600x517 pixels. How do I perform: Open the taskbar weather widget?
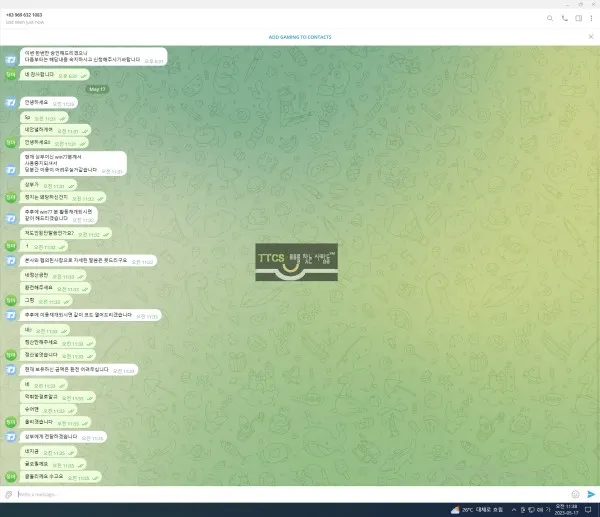pos(476,510)
